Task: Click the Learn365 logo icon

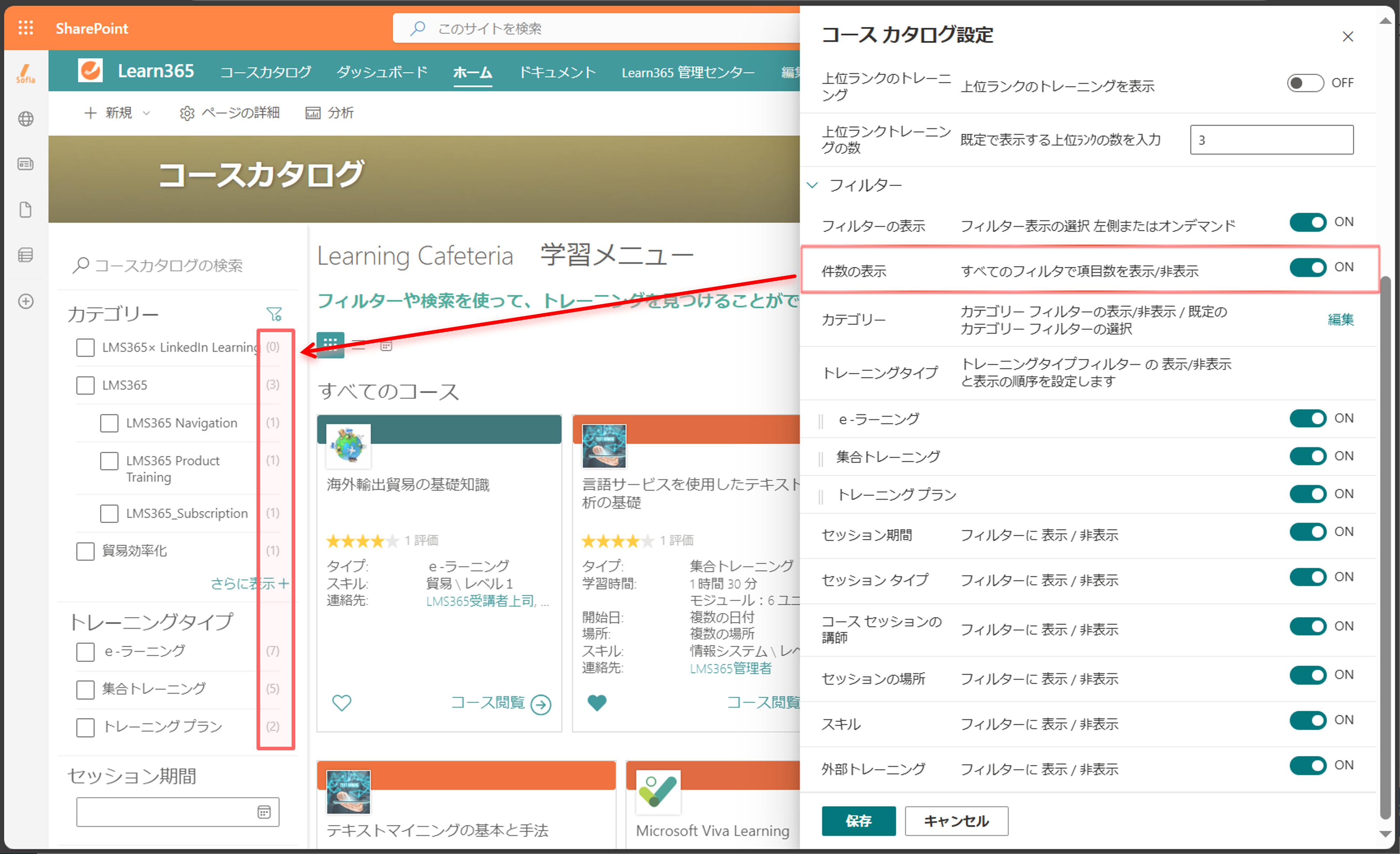Action: coord(90,71)
